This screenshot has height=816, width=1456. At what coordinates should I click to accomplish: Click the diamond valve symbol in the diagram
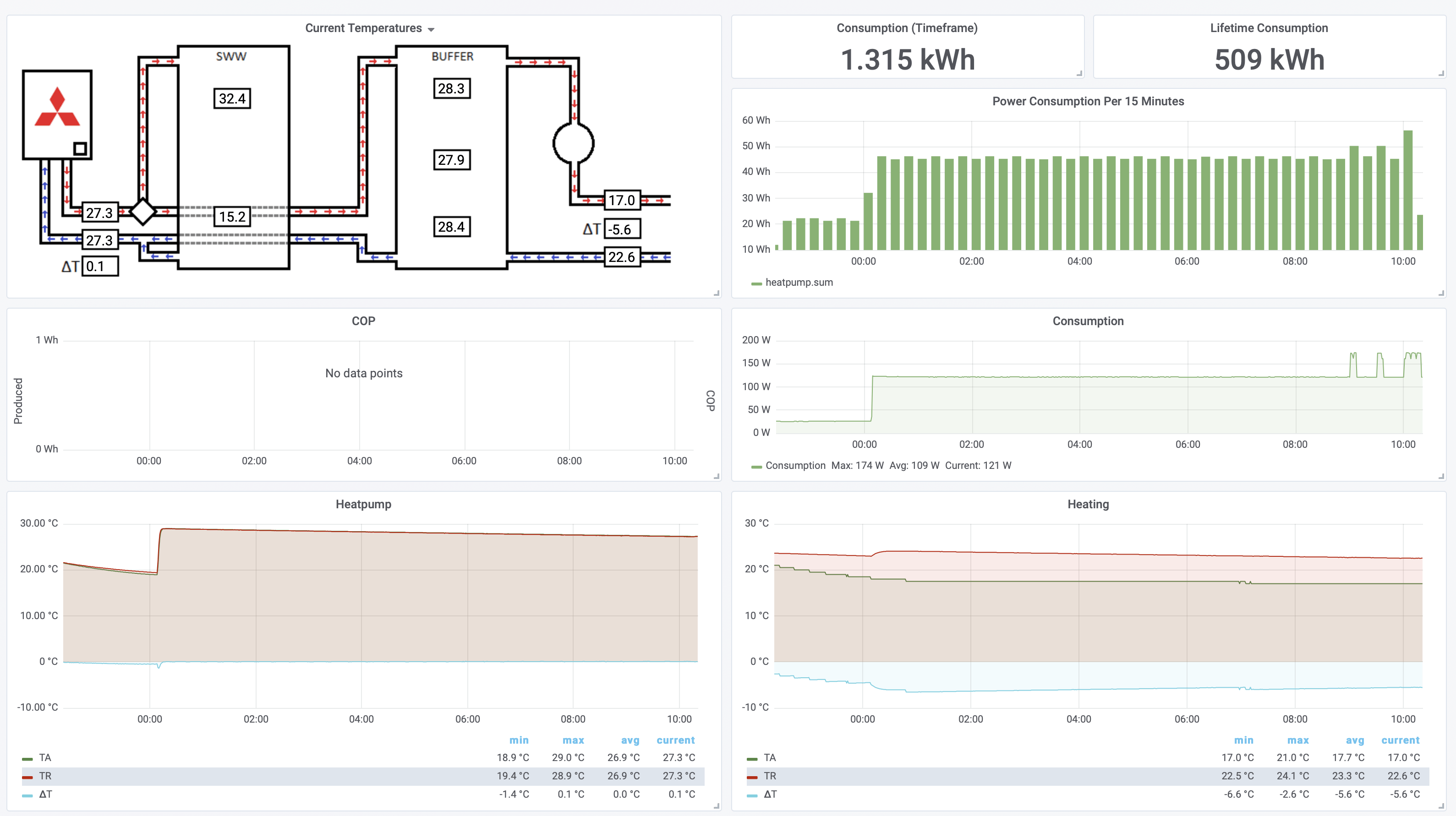142,212
